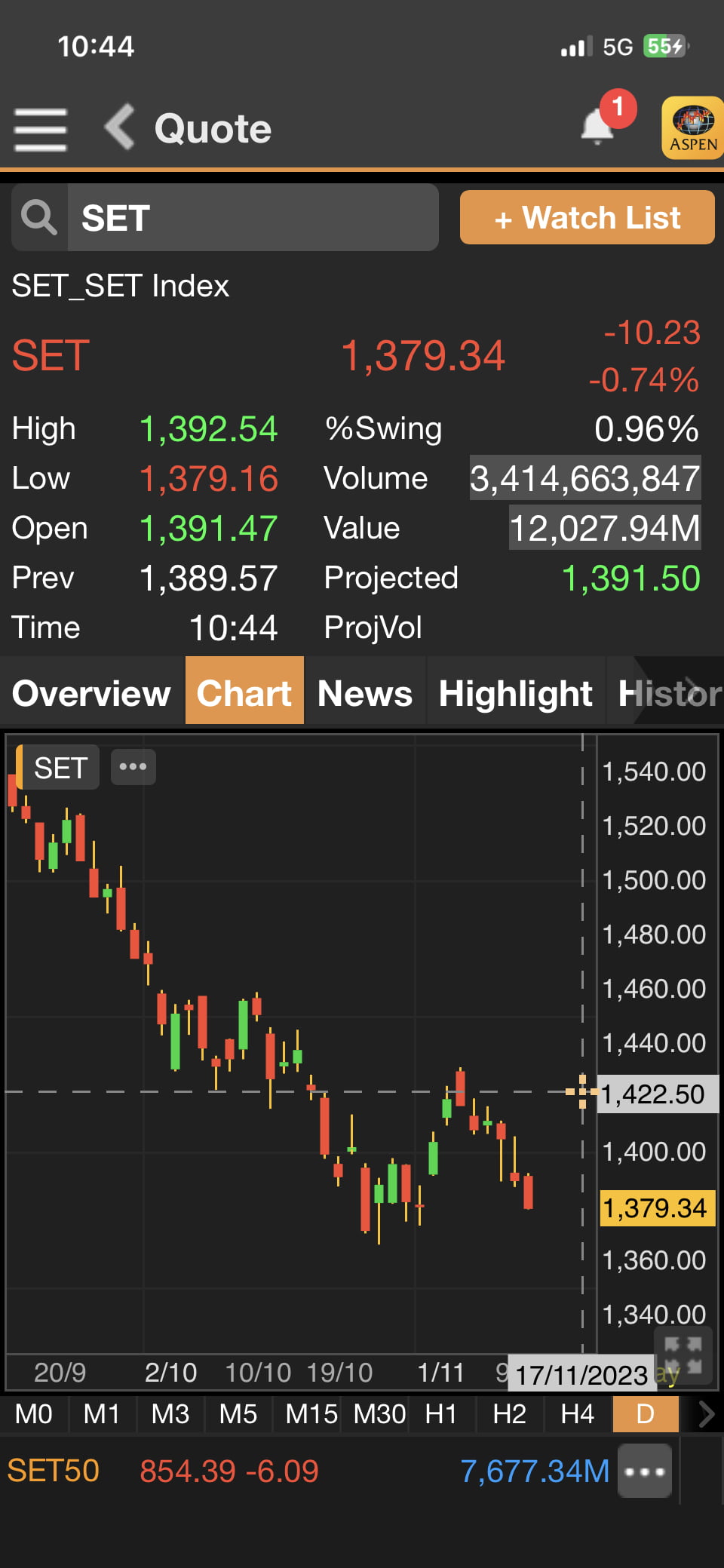
Task: Select H2 timeframe
Action: 509,1414
